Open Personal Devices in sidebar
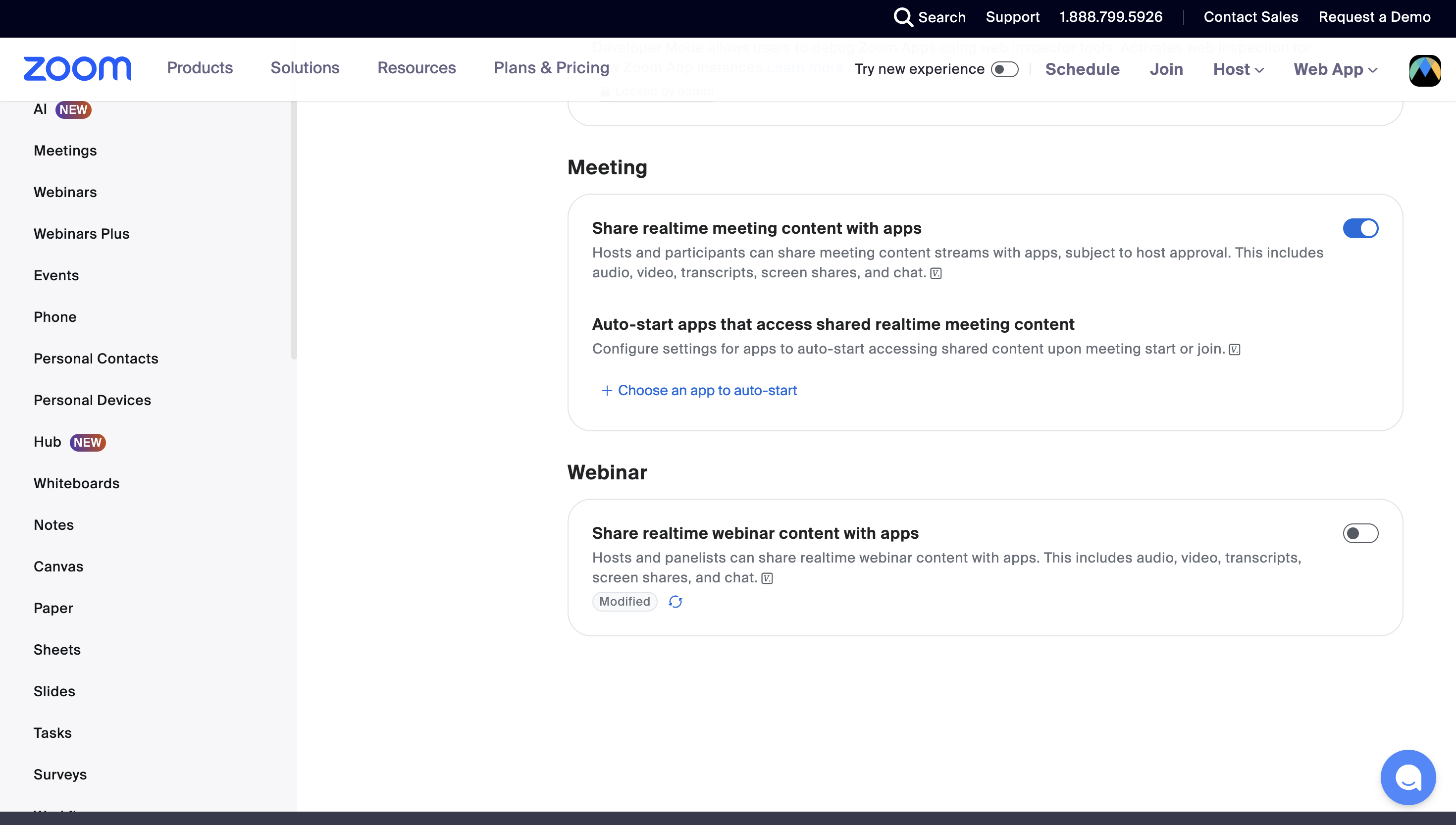This screenshot has height=825, width=1456. (92, 400)
